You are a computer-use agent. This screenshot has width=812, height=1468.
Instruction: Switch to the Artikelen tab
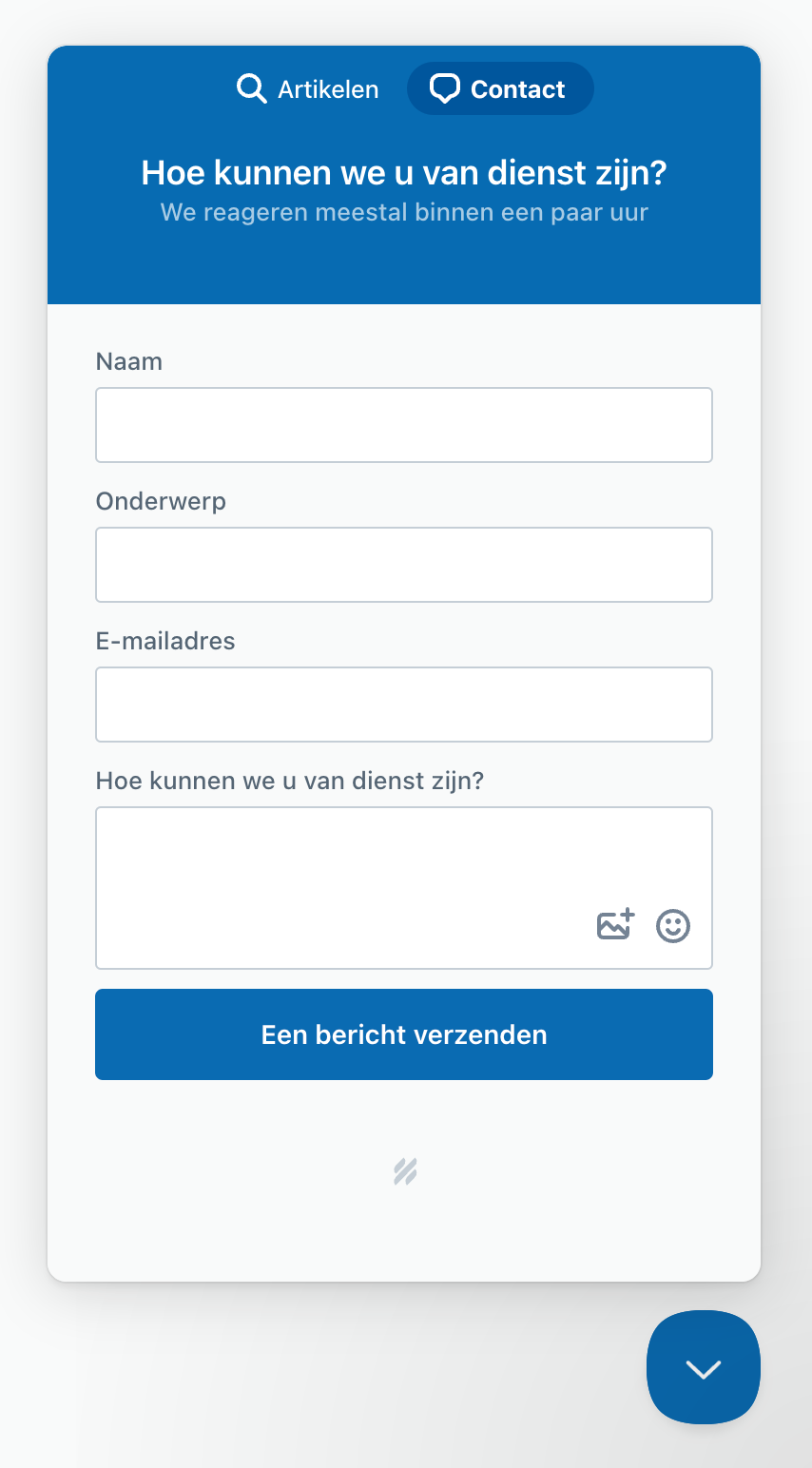coord(307,89)
